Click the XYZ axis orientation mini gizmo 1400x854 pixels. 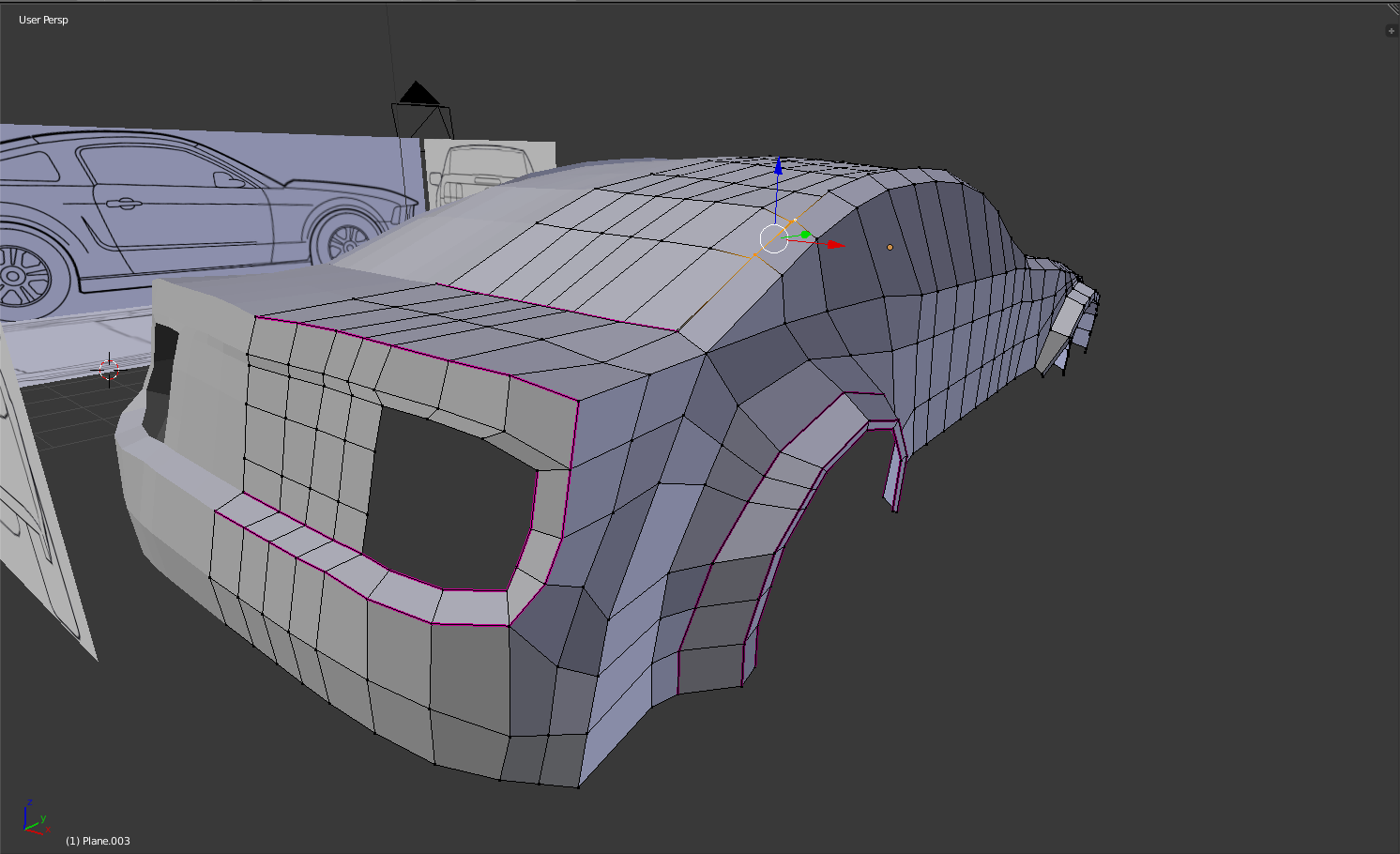(35, 818)
